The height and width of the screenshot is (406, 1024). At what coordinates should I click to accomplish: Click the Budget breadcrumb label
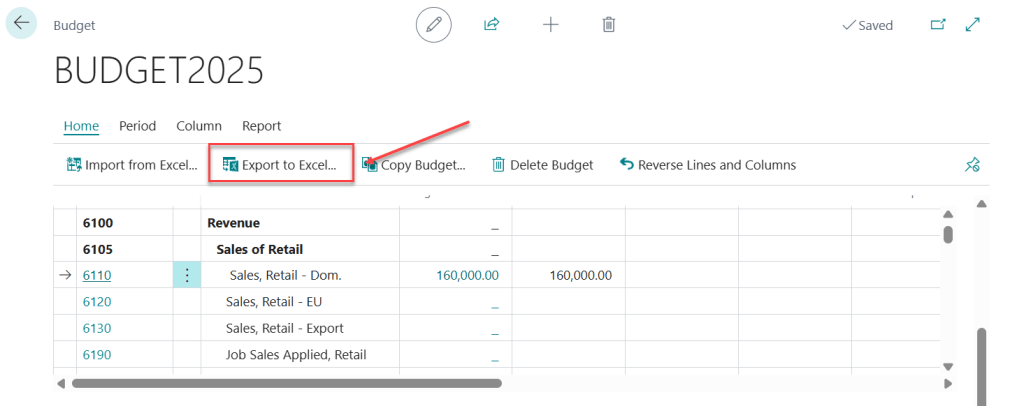(x=74, y=25)
